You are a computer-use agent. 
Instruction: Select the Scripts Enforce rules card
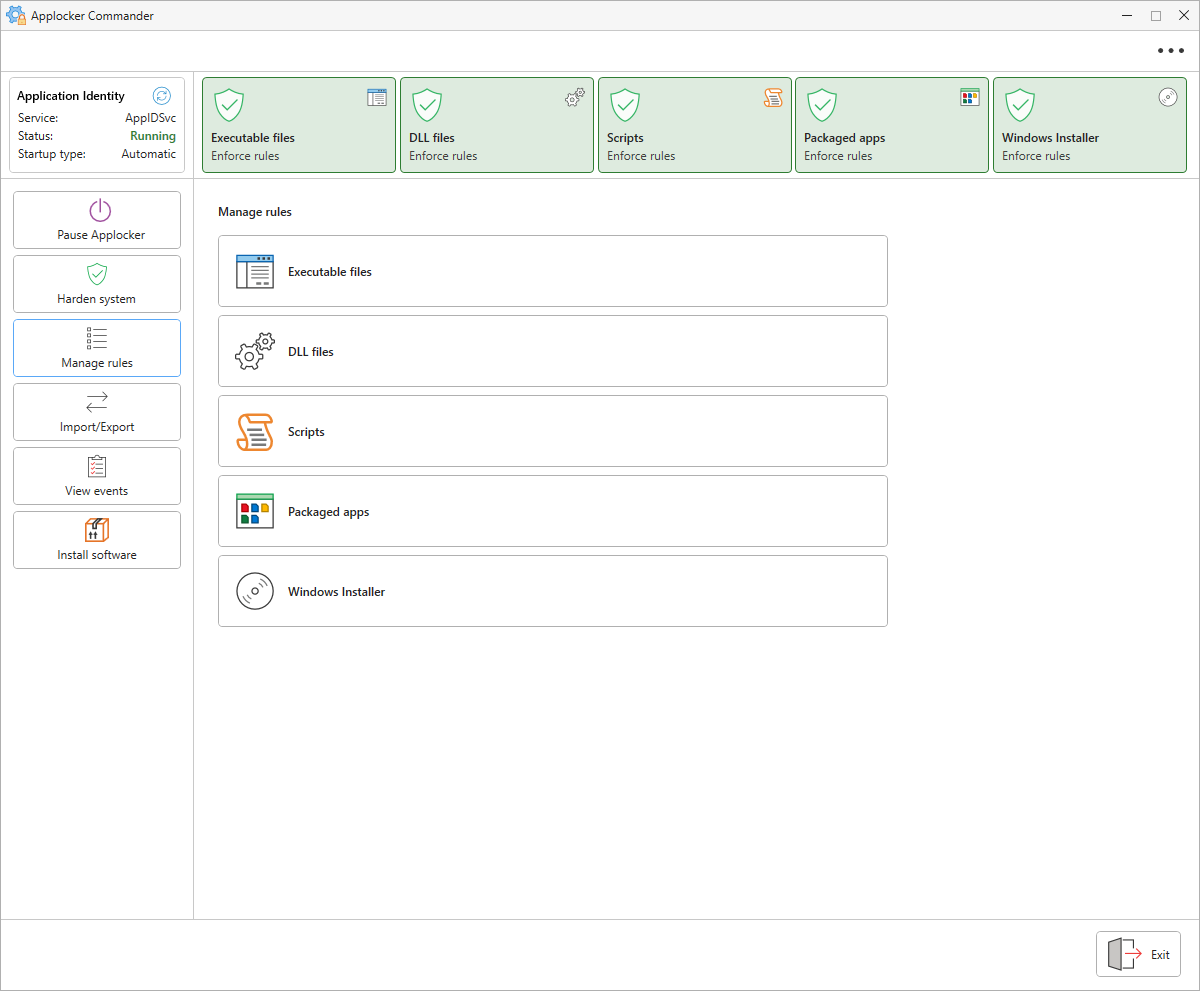point(695,125)
